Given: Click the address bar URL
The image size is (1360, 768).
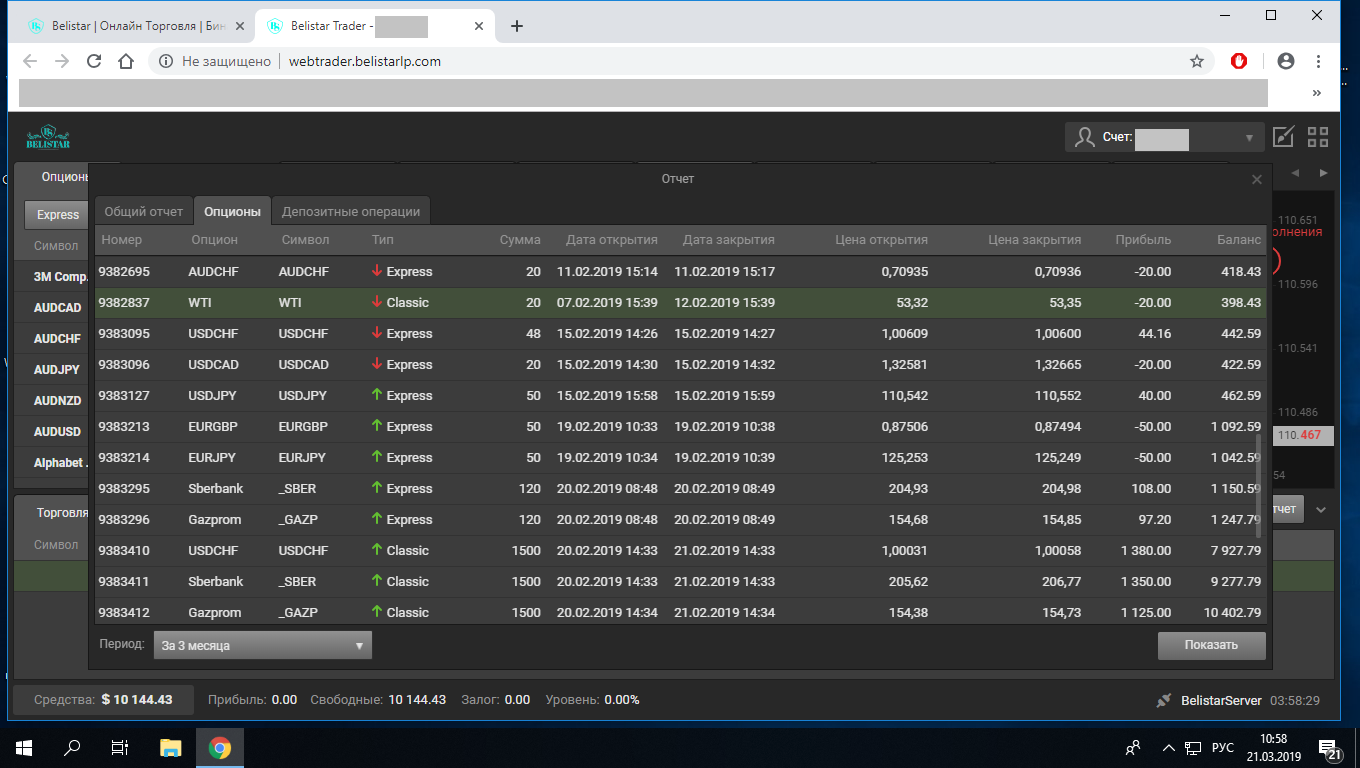Looking at the screenshot, I should click(364, 61).
